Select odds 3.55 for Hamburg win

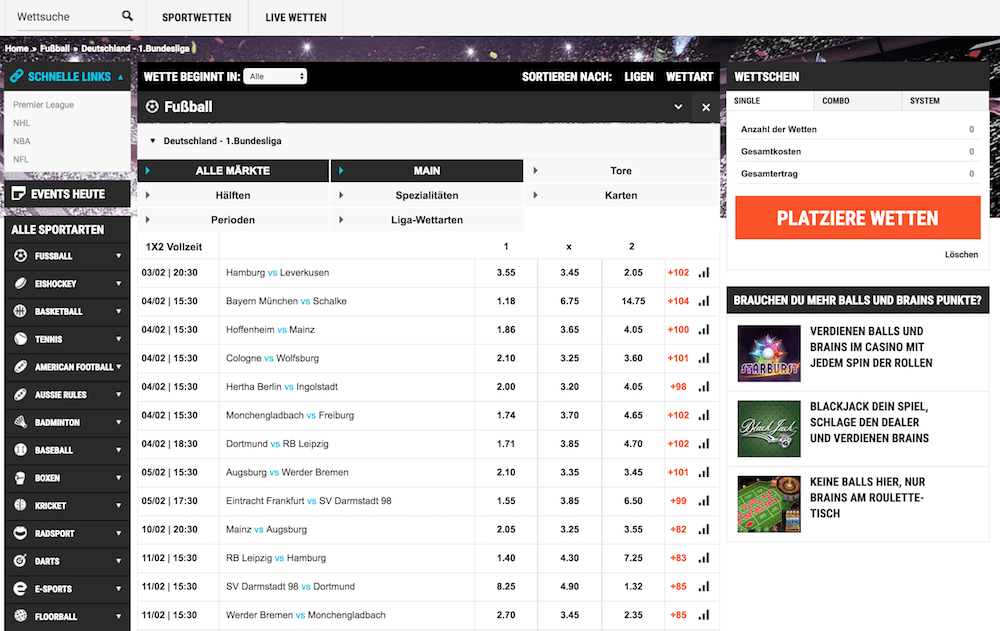[506, 273]
